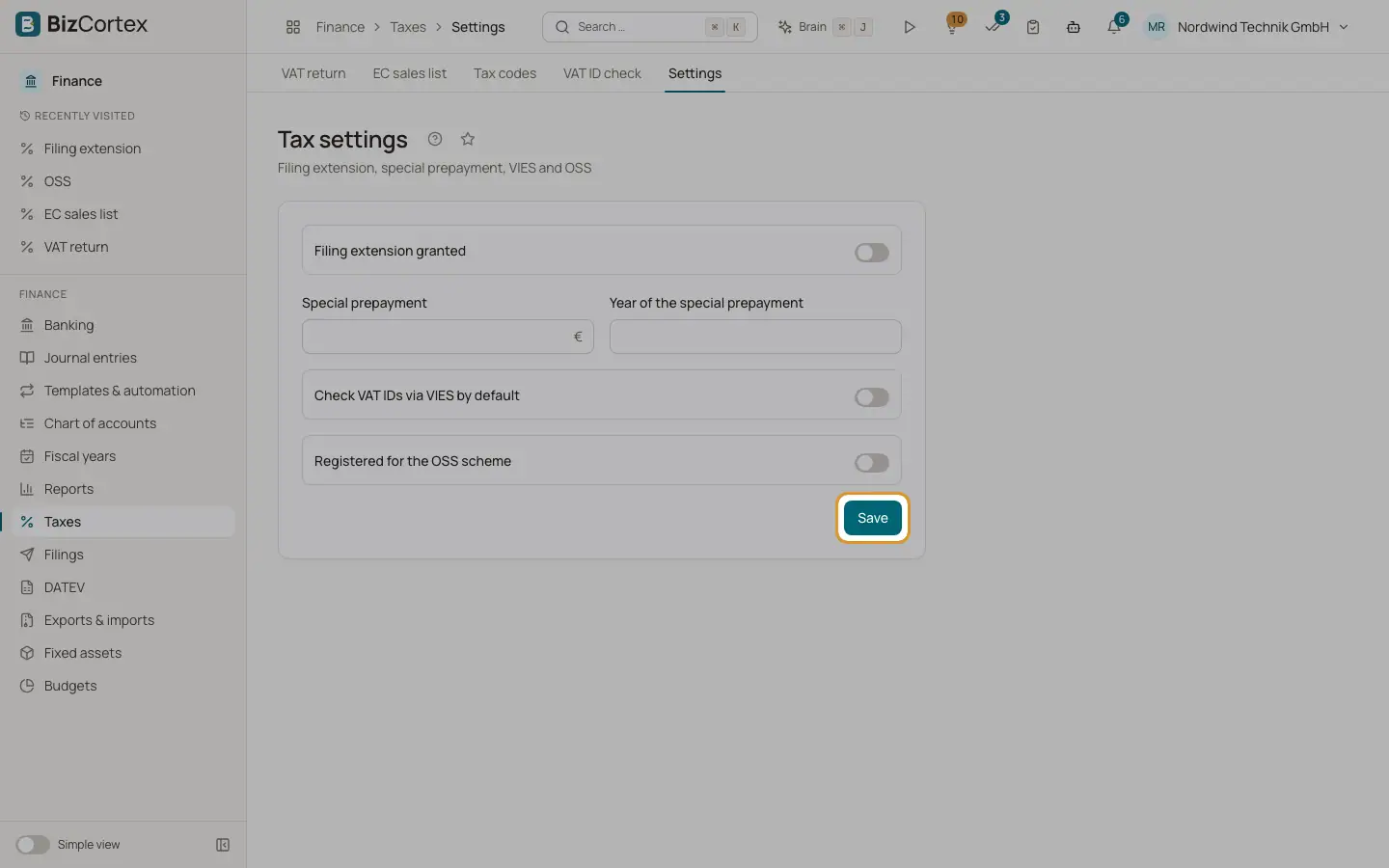Save the tax settings
Screen dimensions: 1389x868
(873, 518)
